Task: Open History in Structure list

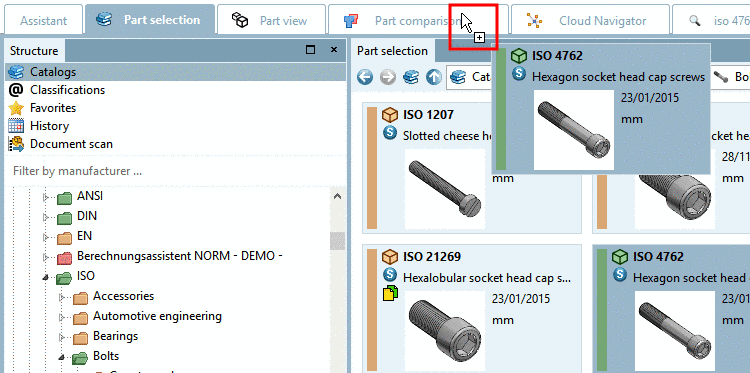Action: [x=49, y=126]
